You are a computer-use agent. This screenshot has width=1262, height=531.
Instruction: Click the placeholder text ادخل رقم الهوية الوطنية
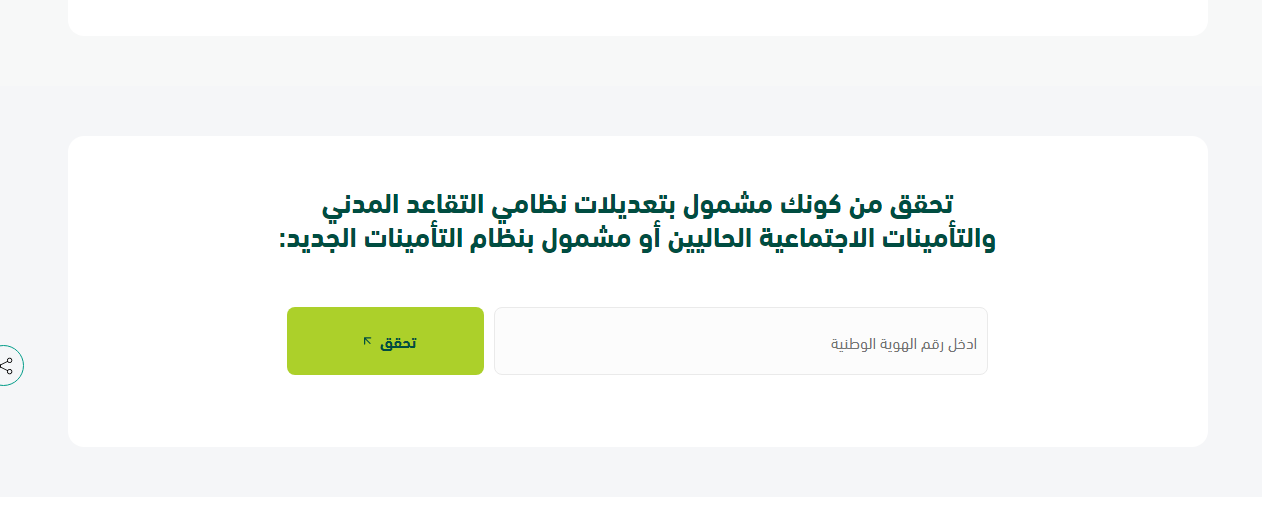coord(904,344)
